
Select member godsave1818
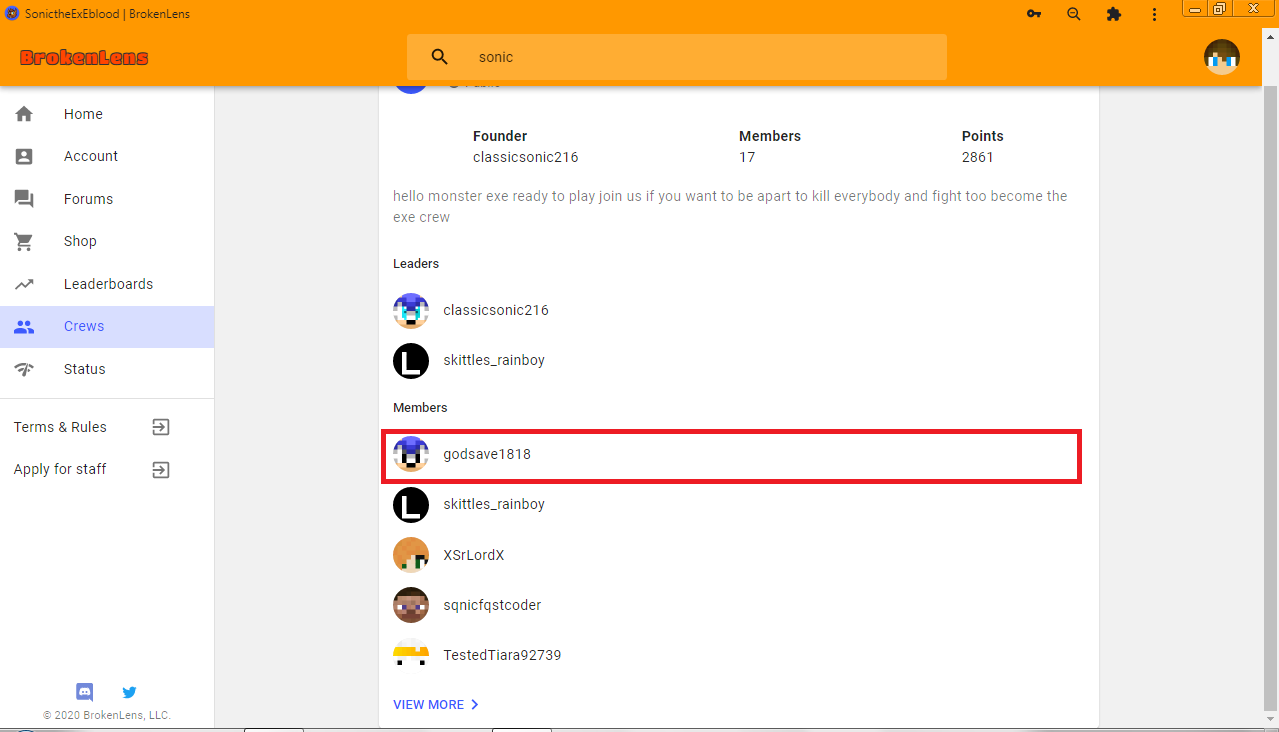(731, 455)
